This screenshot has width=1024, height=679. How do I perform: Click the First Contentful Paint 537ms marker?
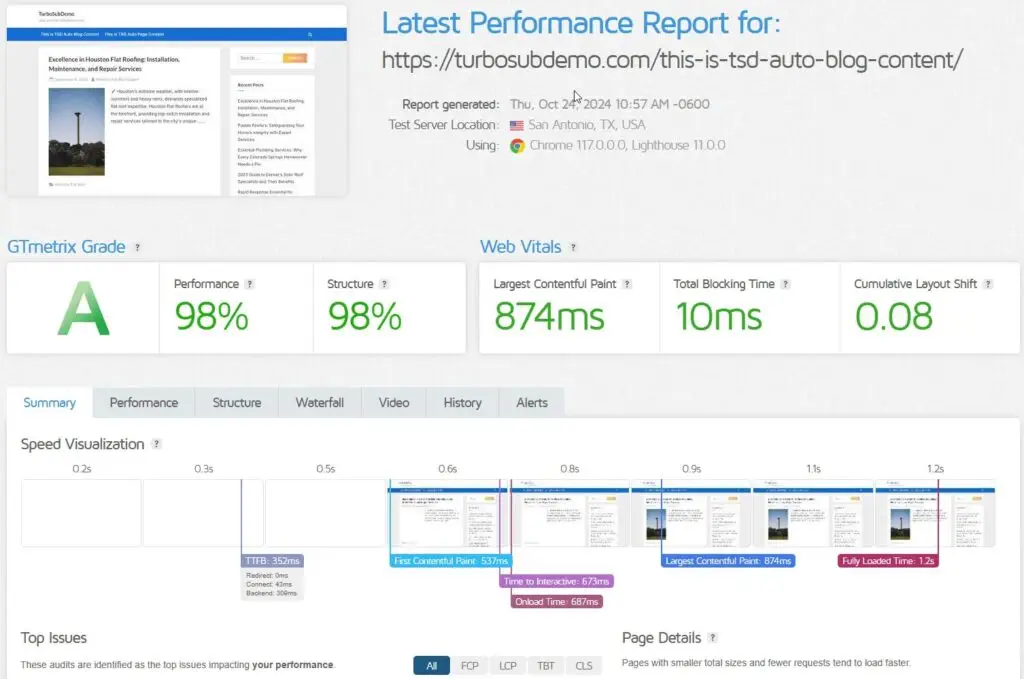pyautogui.click(x=451, y=561)
